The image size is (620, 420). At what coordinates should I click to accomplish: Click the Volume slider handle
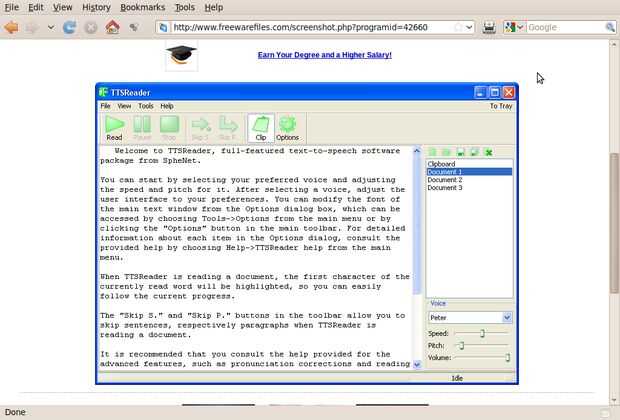(x=508, y=358)
